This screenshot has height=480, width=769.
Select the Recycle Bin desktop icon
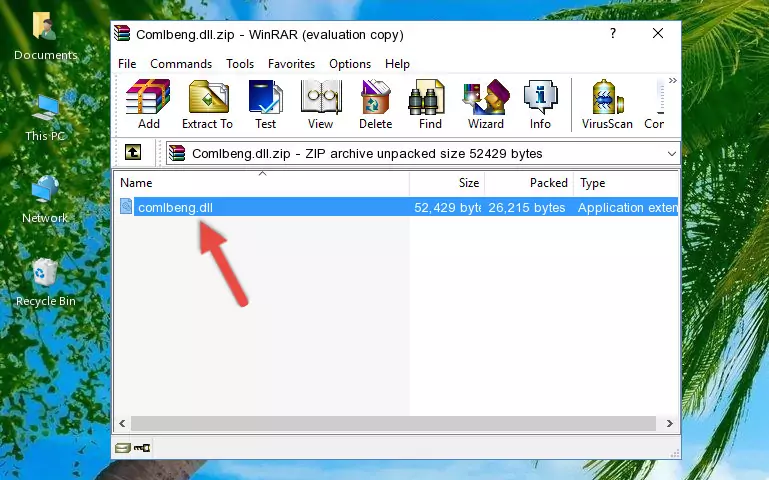coord(46,282)
